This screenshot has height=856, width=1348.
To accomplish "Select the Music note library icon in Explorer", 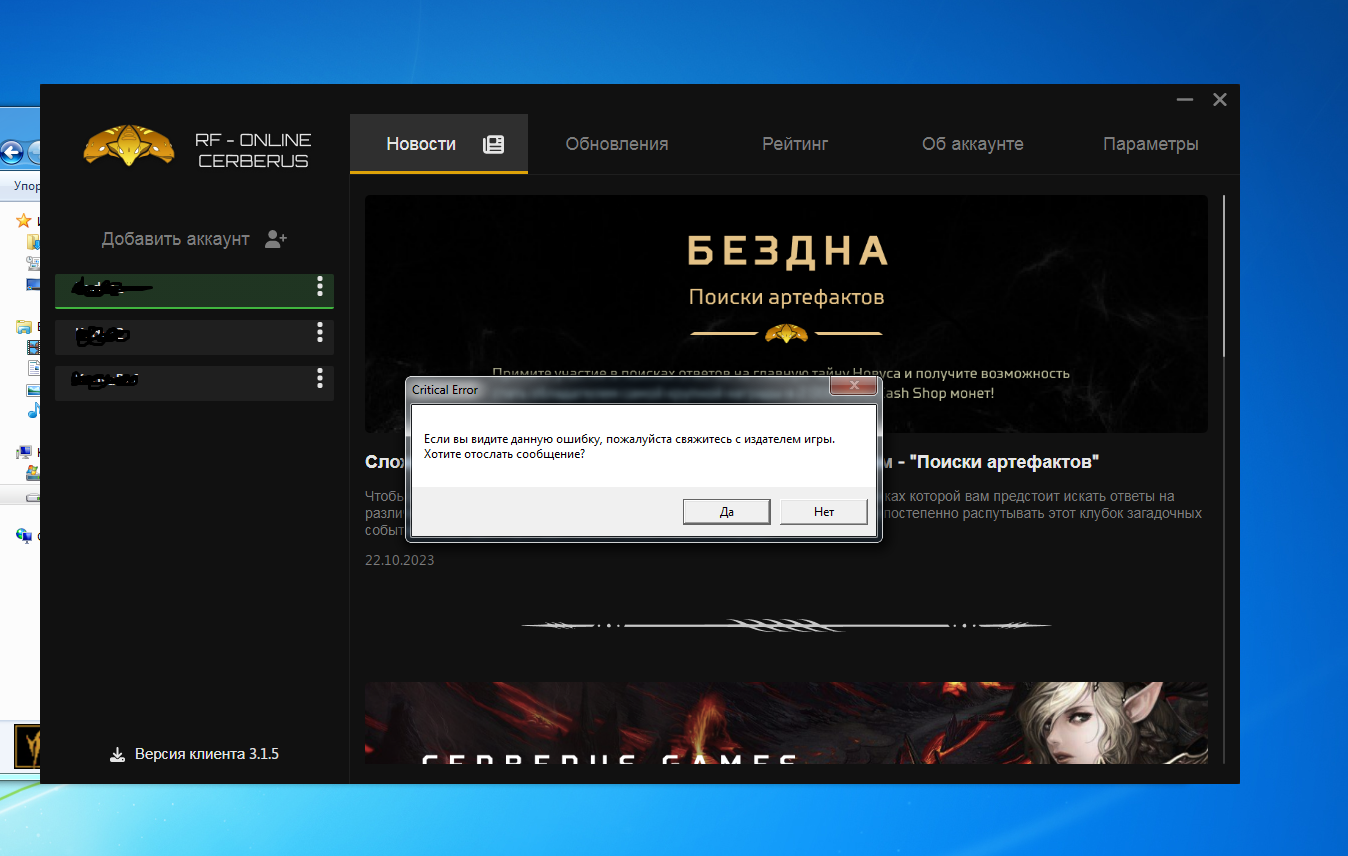I will point(33,410).
